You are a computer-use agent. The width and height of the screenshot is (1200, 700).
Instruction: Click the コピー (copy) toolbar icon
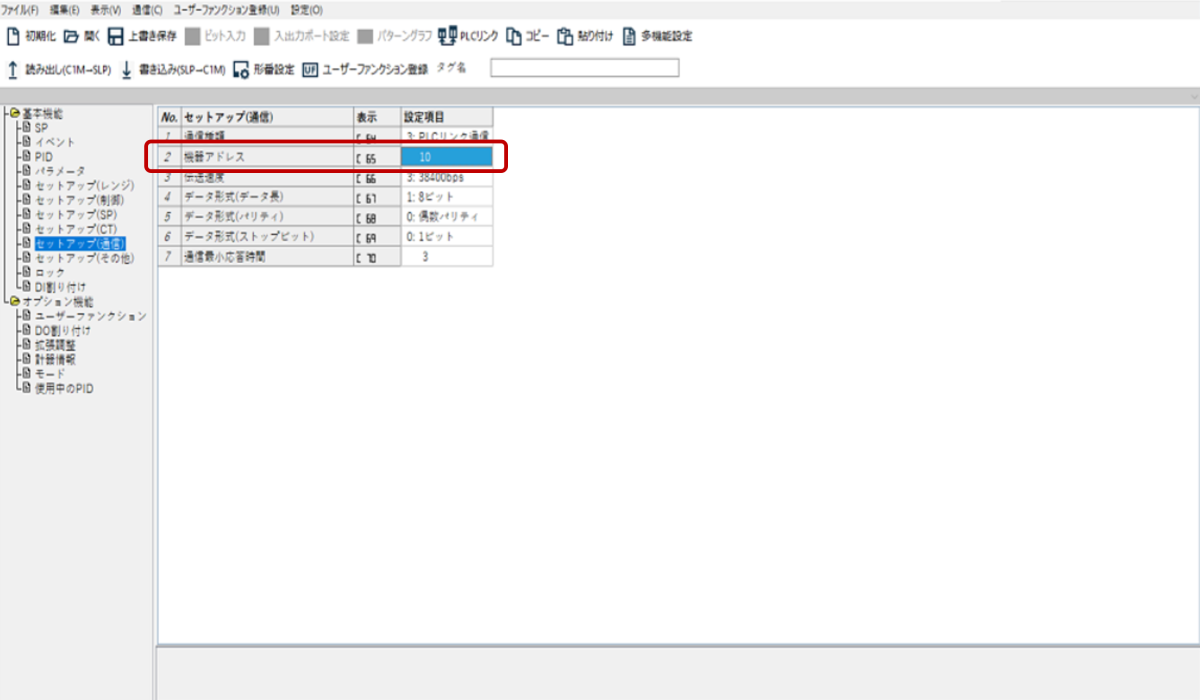[514, 37]
